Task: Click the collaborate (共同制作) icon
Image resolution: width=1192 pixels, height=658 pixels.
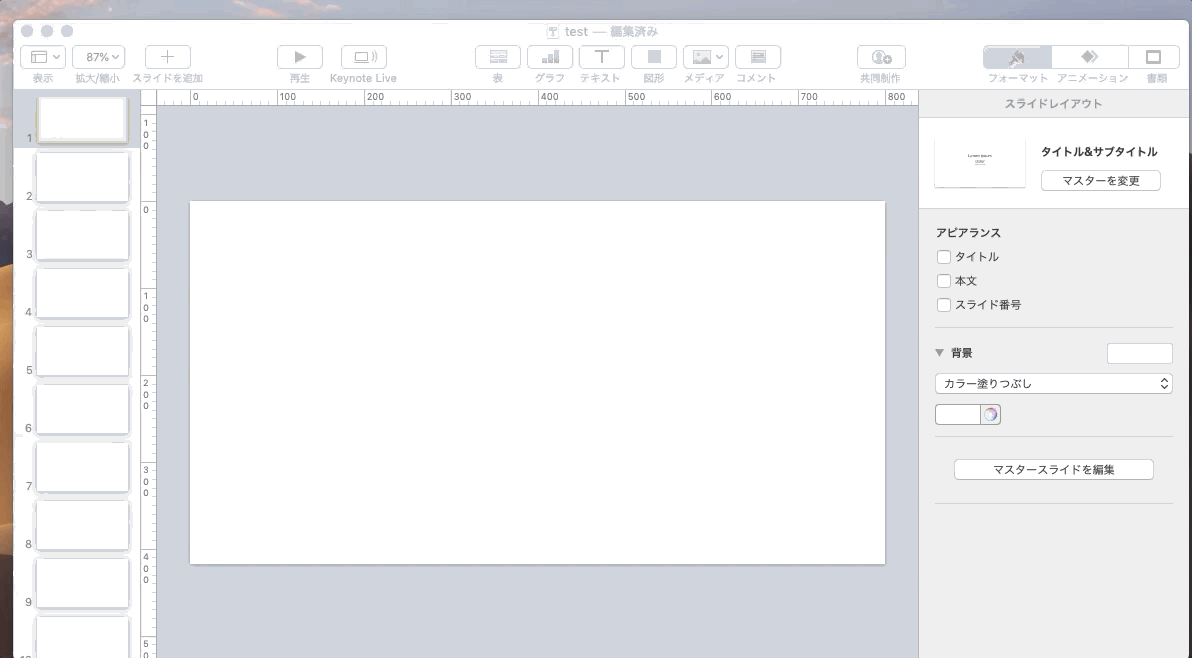Action: pyautogui.click(x=880, y=57)
